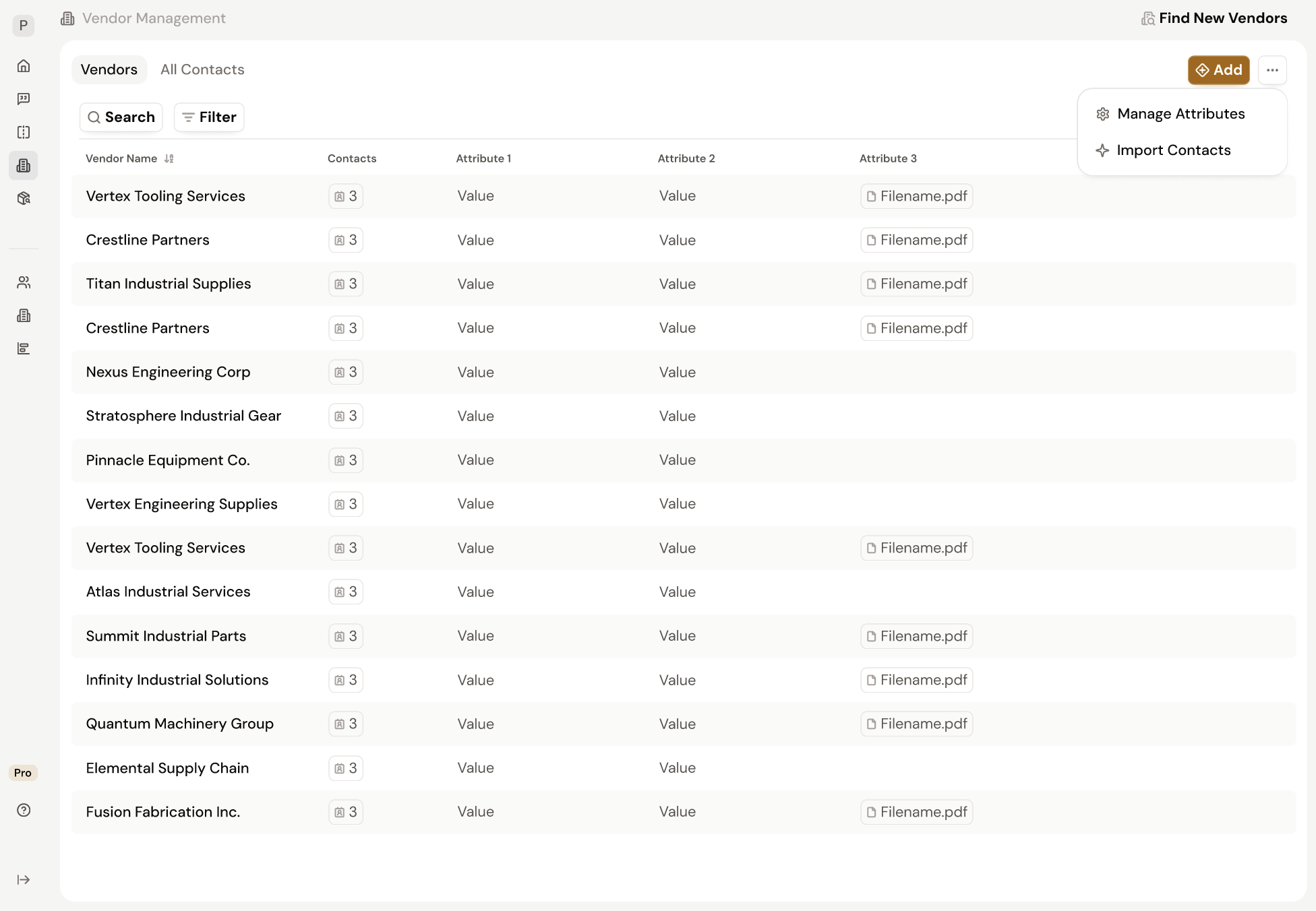Switch to All Contacts tab
The image size is (1316, 911).
tap(202, 69)
